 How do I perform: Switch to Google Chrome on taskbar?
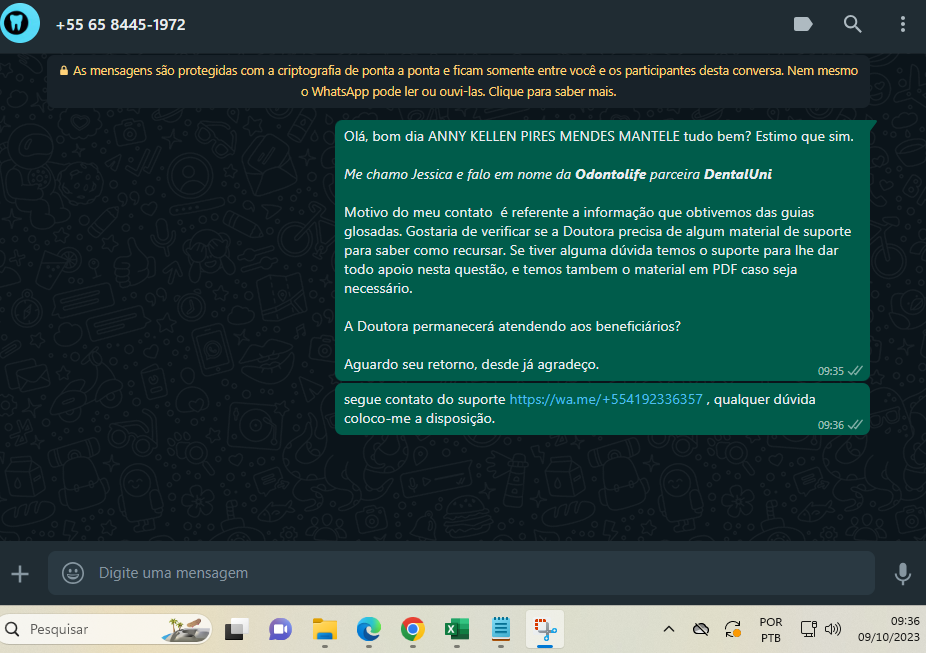point(413,629)
